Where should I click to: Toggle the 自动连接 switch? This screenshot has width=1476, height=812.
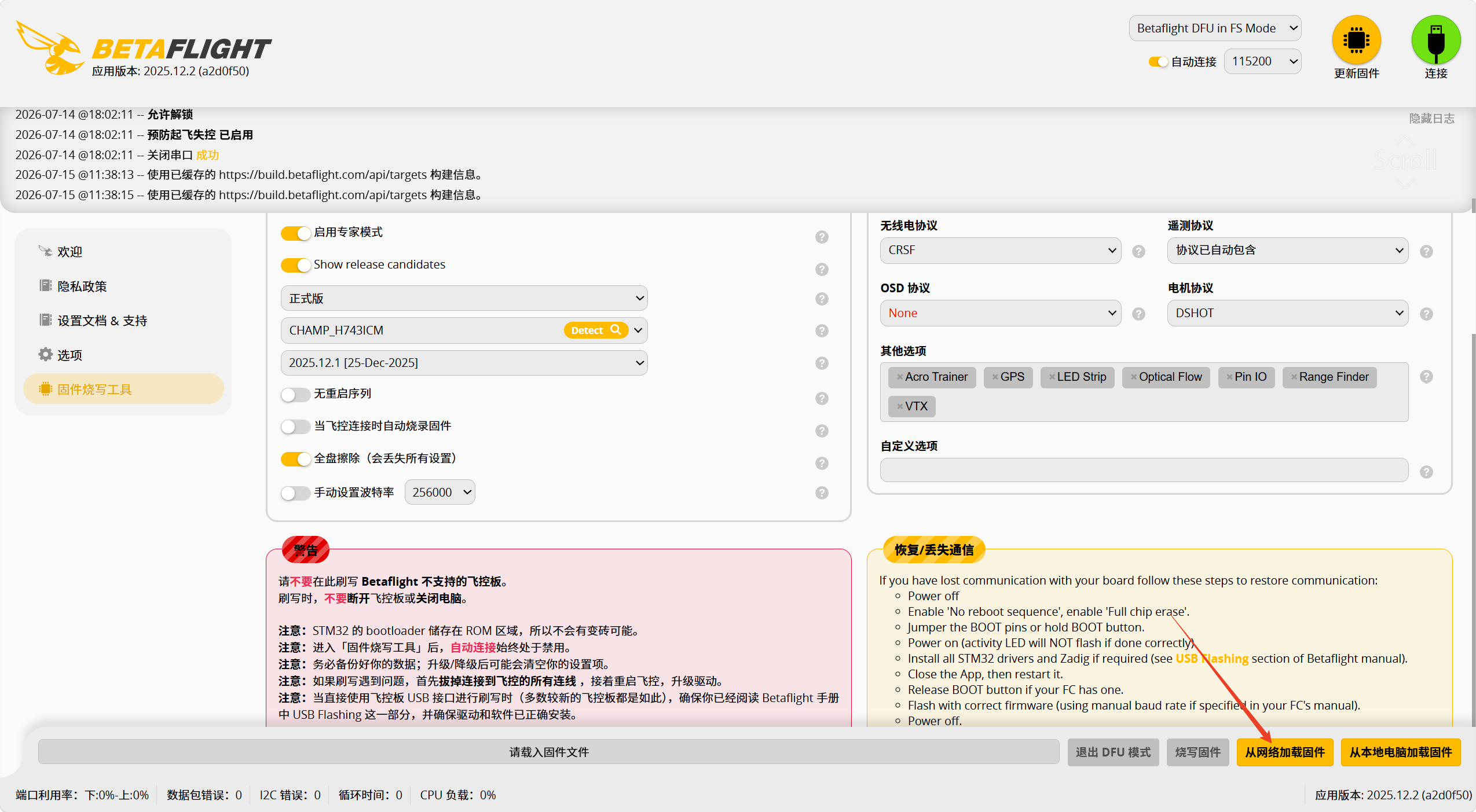coord(1158,61)
